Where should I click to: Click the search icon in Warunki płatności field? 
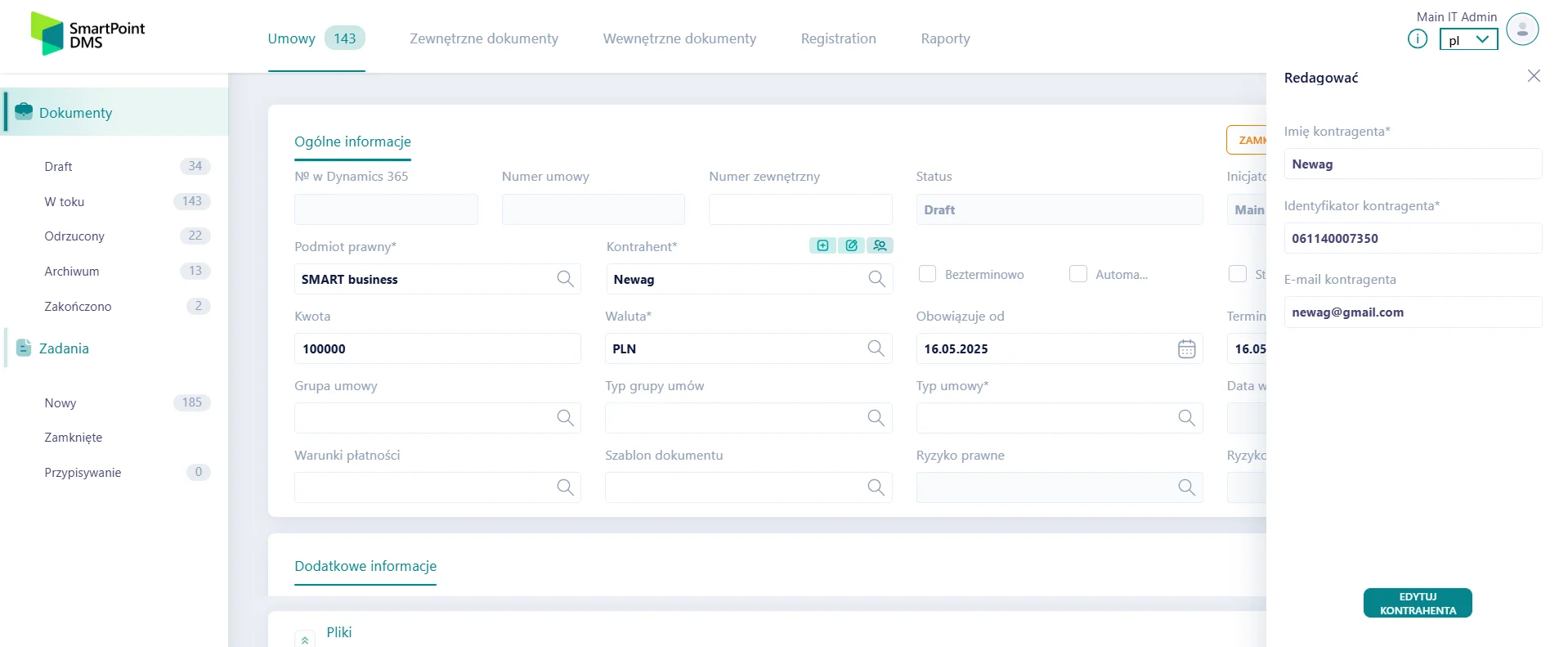coord(565,487)
